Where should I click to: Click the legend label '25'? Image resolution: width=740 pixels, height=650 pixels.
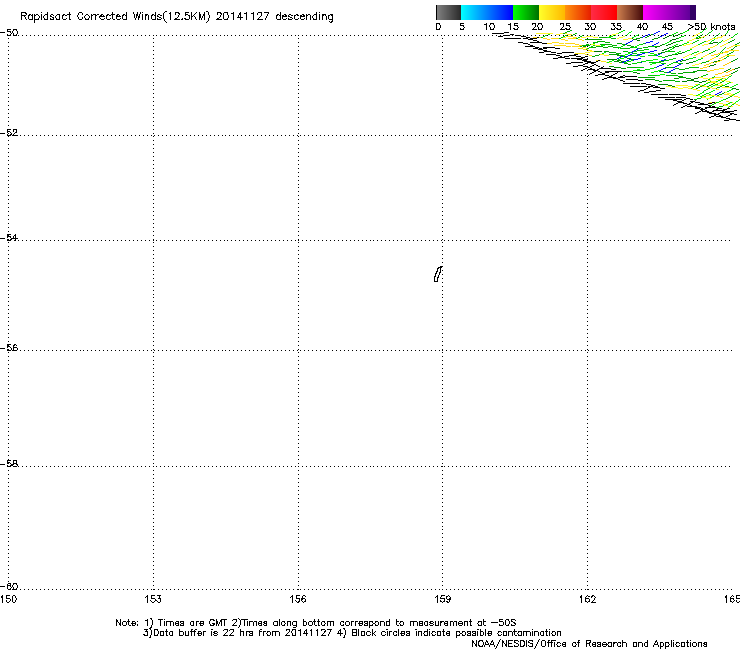(565, 27)
